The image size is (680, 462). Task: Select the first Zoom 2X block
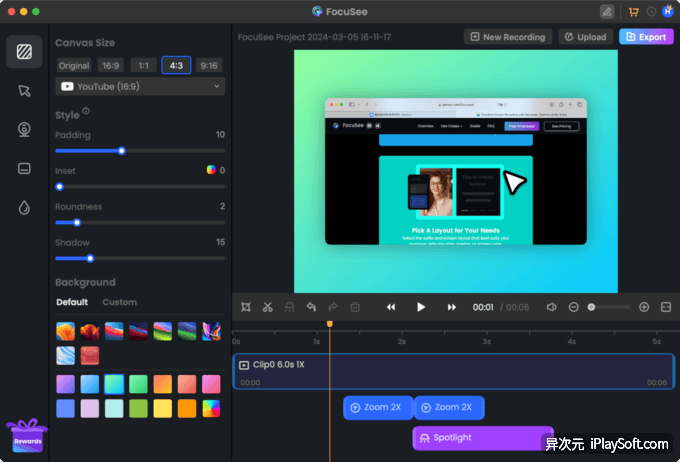[x=378, y=408]
